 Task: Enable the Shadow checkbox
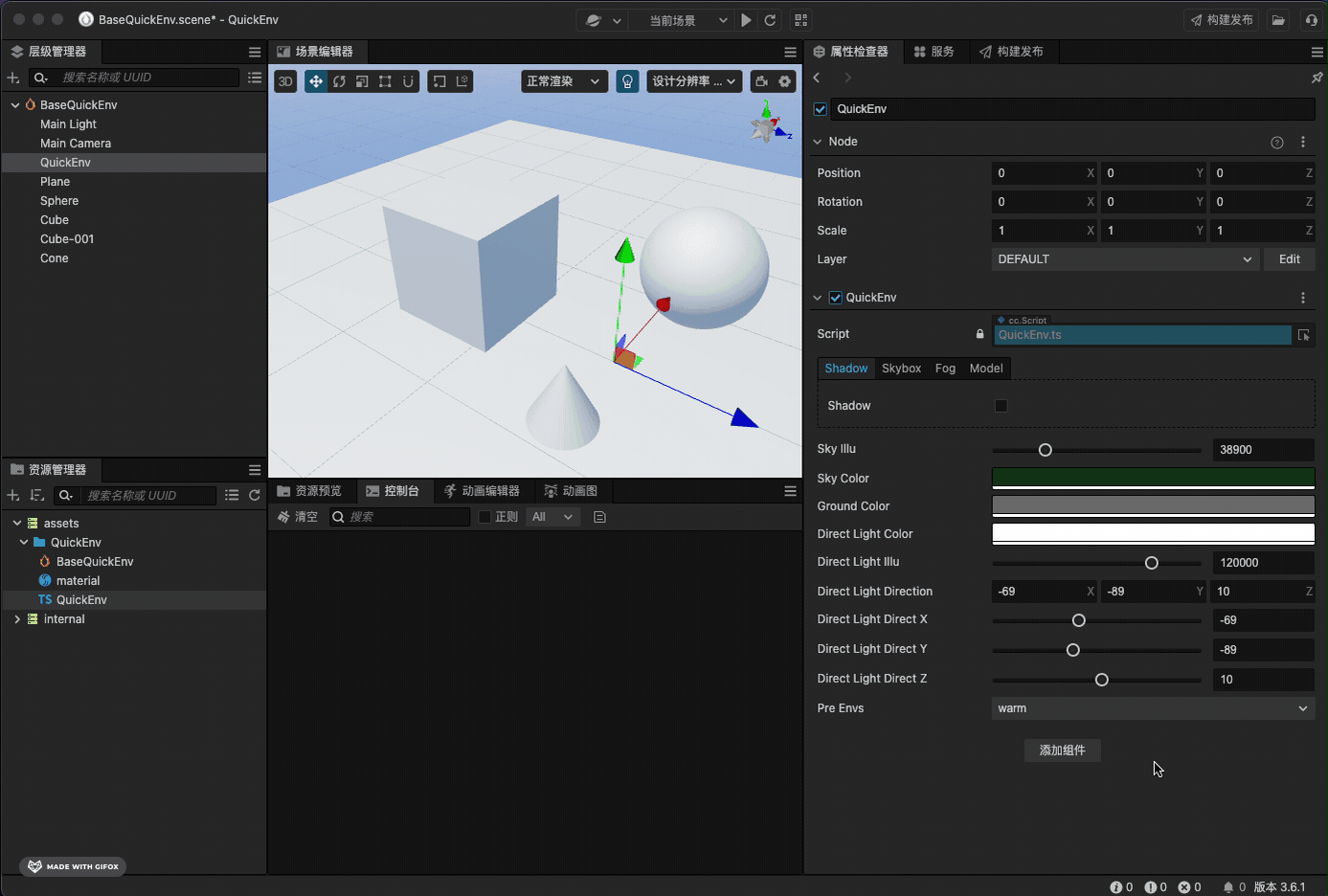pos(1002,406)
